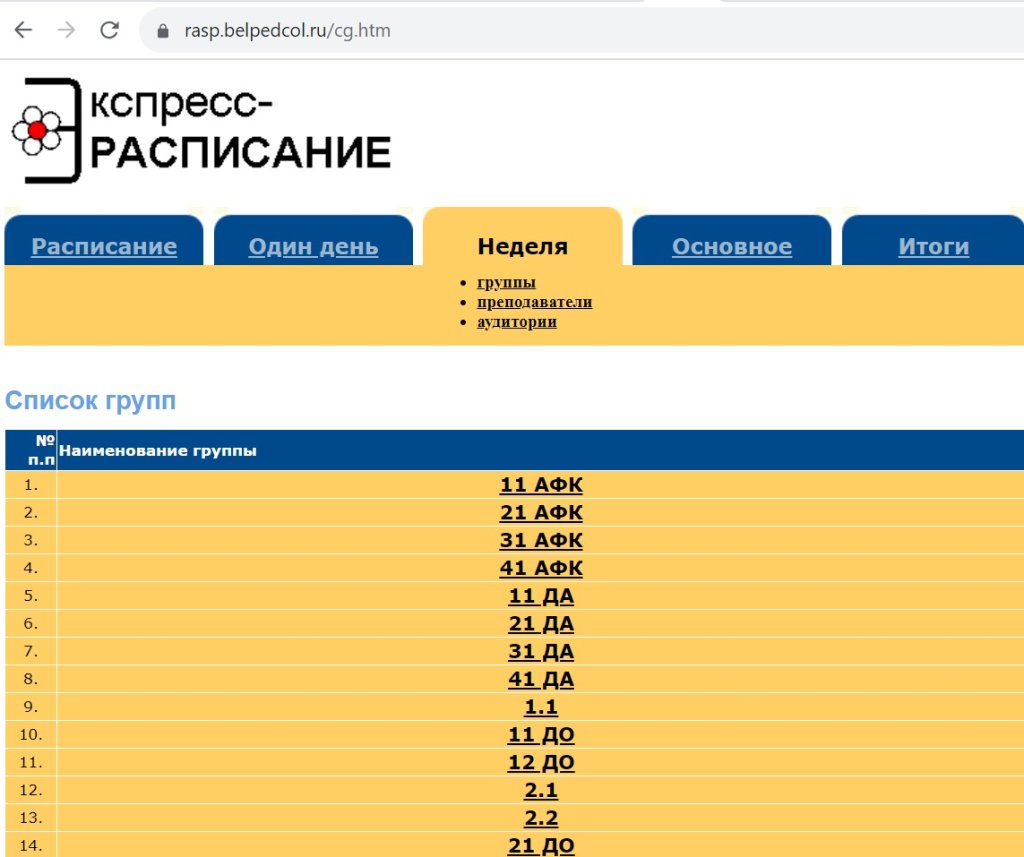Open the Основное tab
Image resolution: width=1024 pixels, height=857 pixels.
click(731, 247)
